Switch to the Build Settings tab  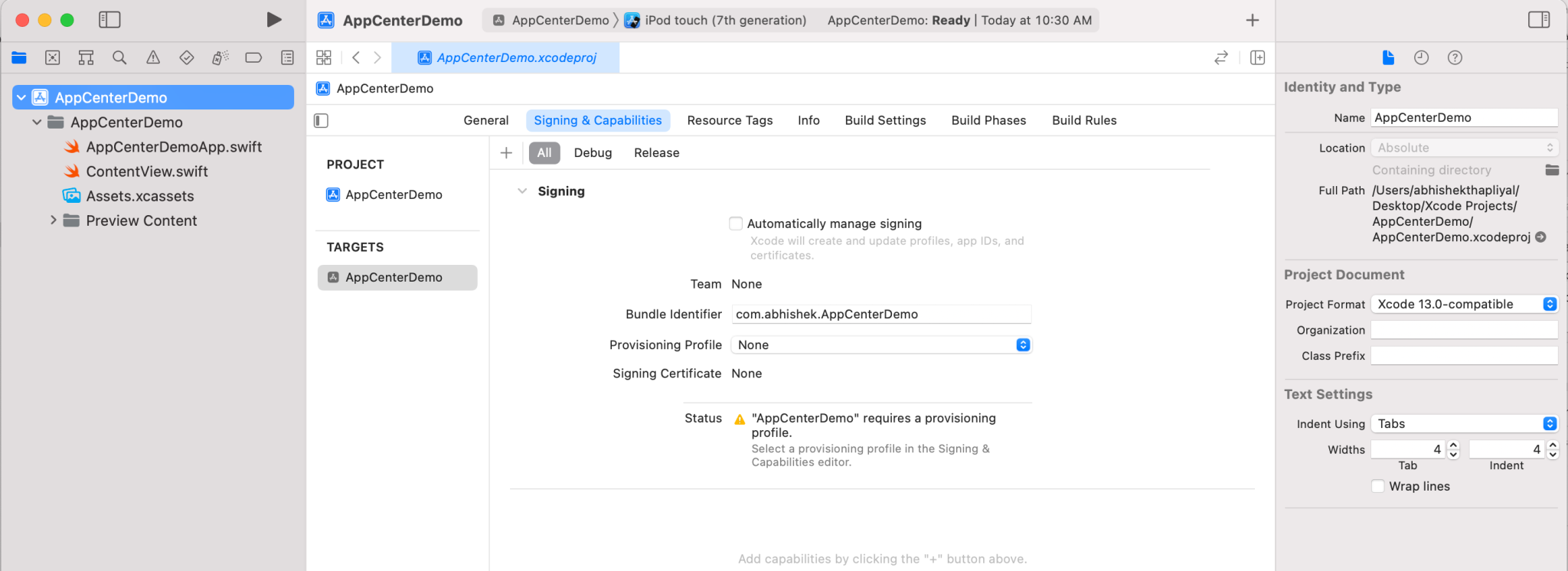tap(885, 120)
